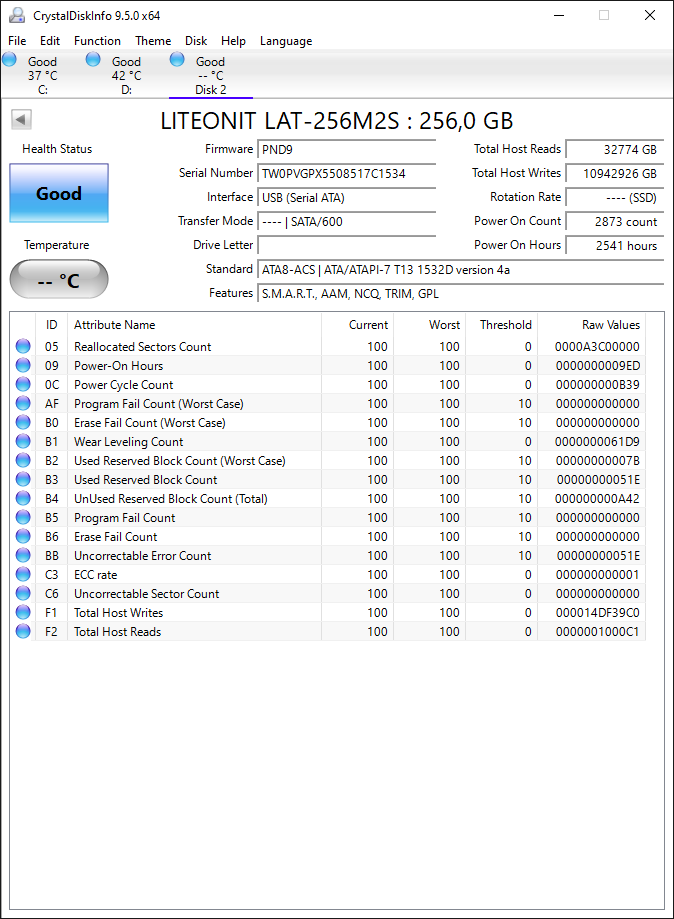The height and width of the screenshot is (919, 674).
Task: Click the Total Host Reads row status icon
Action: [x=23, y=631]
